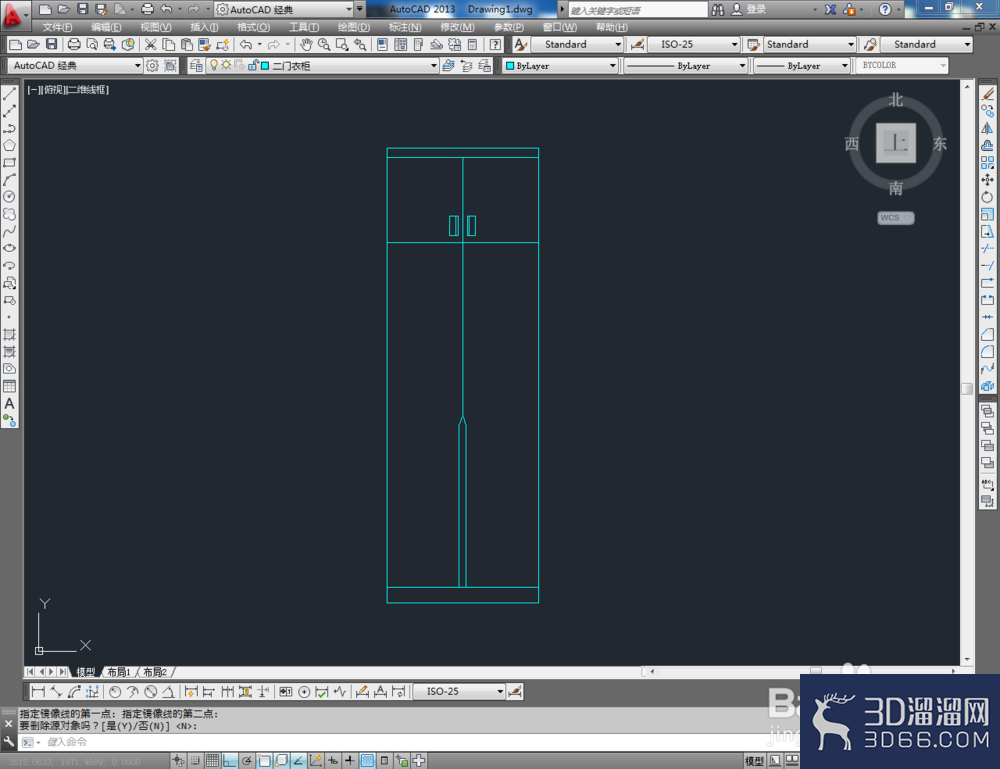Toggle grid display in status bar
Image resolution: width=1000 pixels, height=769 pixels.
tap(212, 761)
